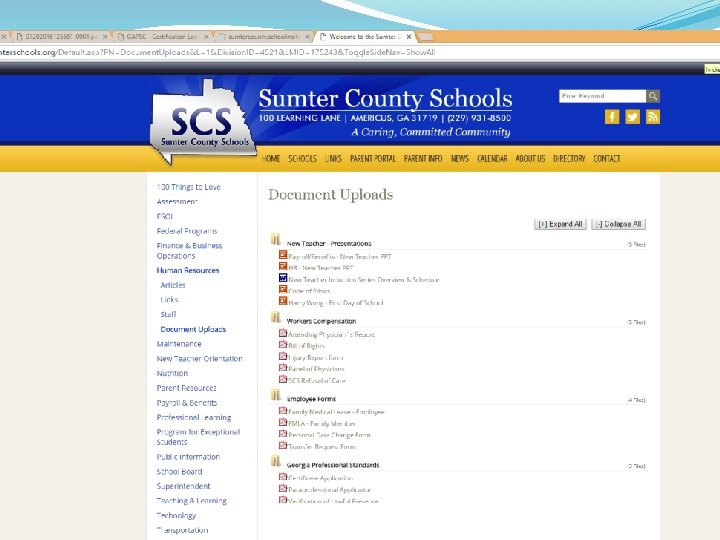Click PDF icon beside Bill of Rights
The height and width of the screenshot is (540, 720).
pos(283,344)
